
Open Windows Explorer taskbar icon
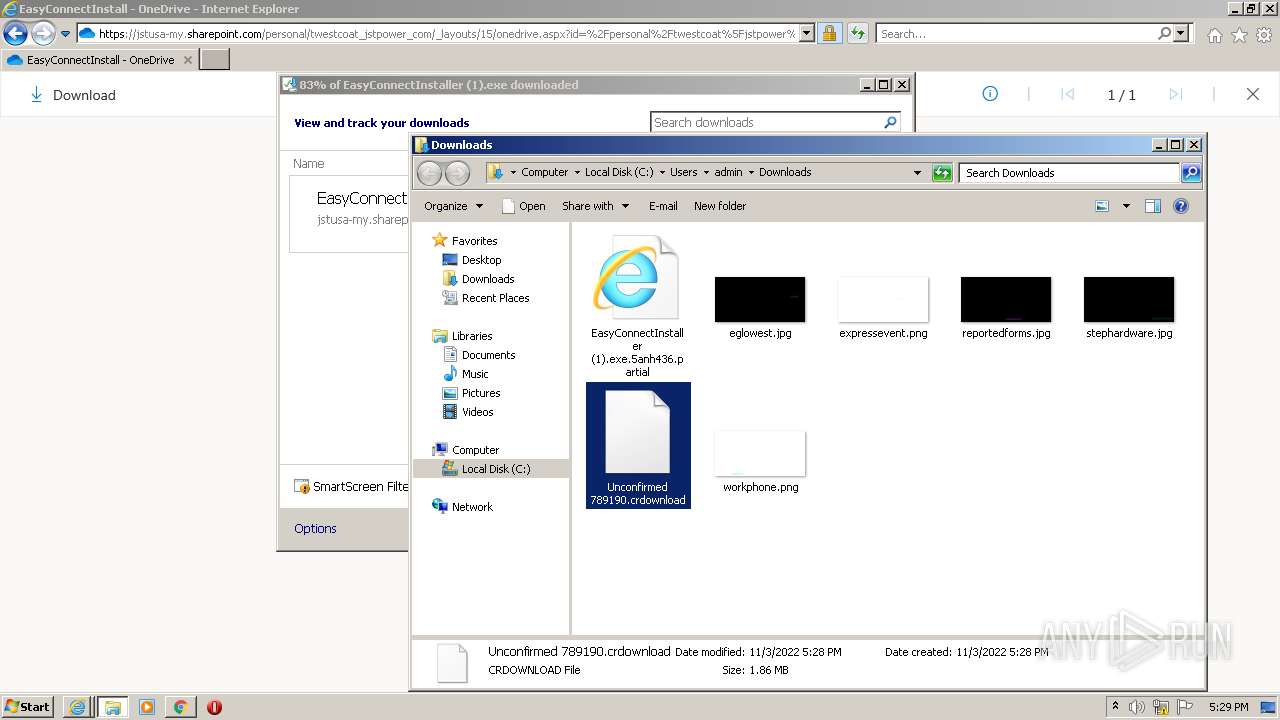112,707
